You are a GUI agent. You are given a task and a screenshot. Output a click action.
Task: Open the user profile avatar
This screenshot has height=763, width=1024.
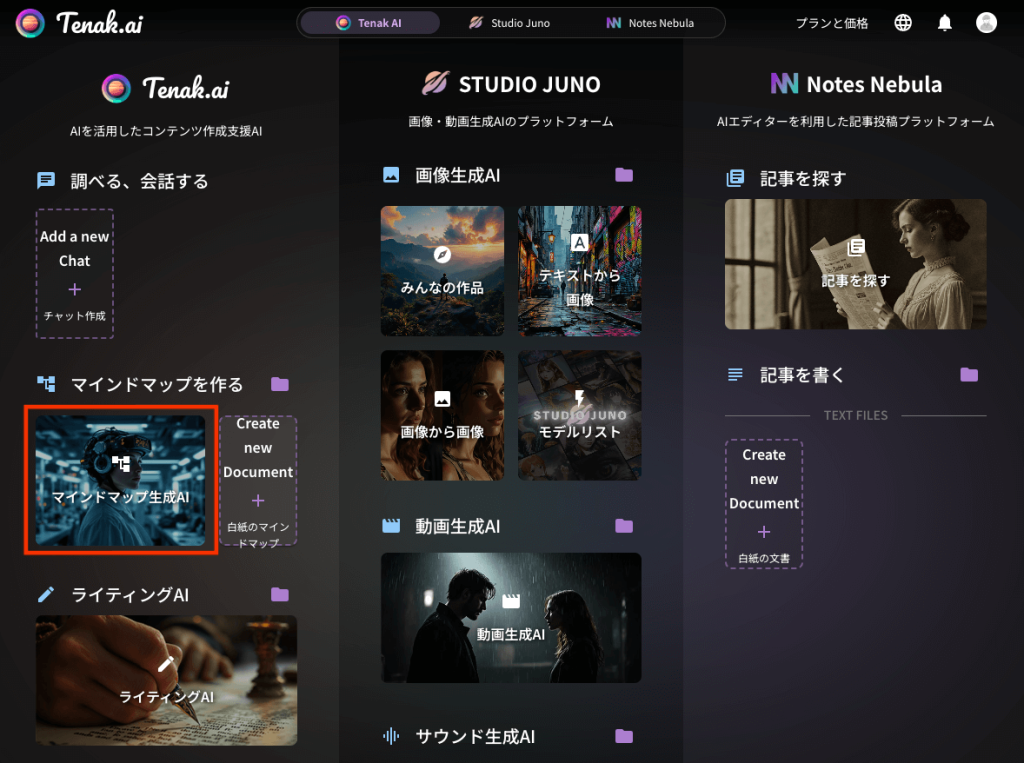[x=986, y=23]
